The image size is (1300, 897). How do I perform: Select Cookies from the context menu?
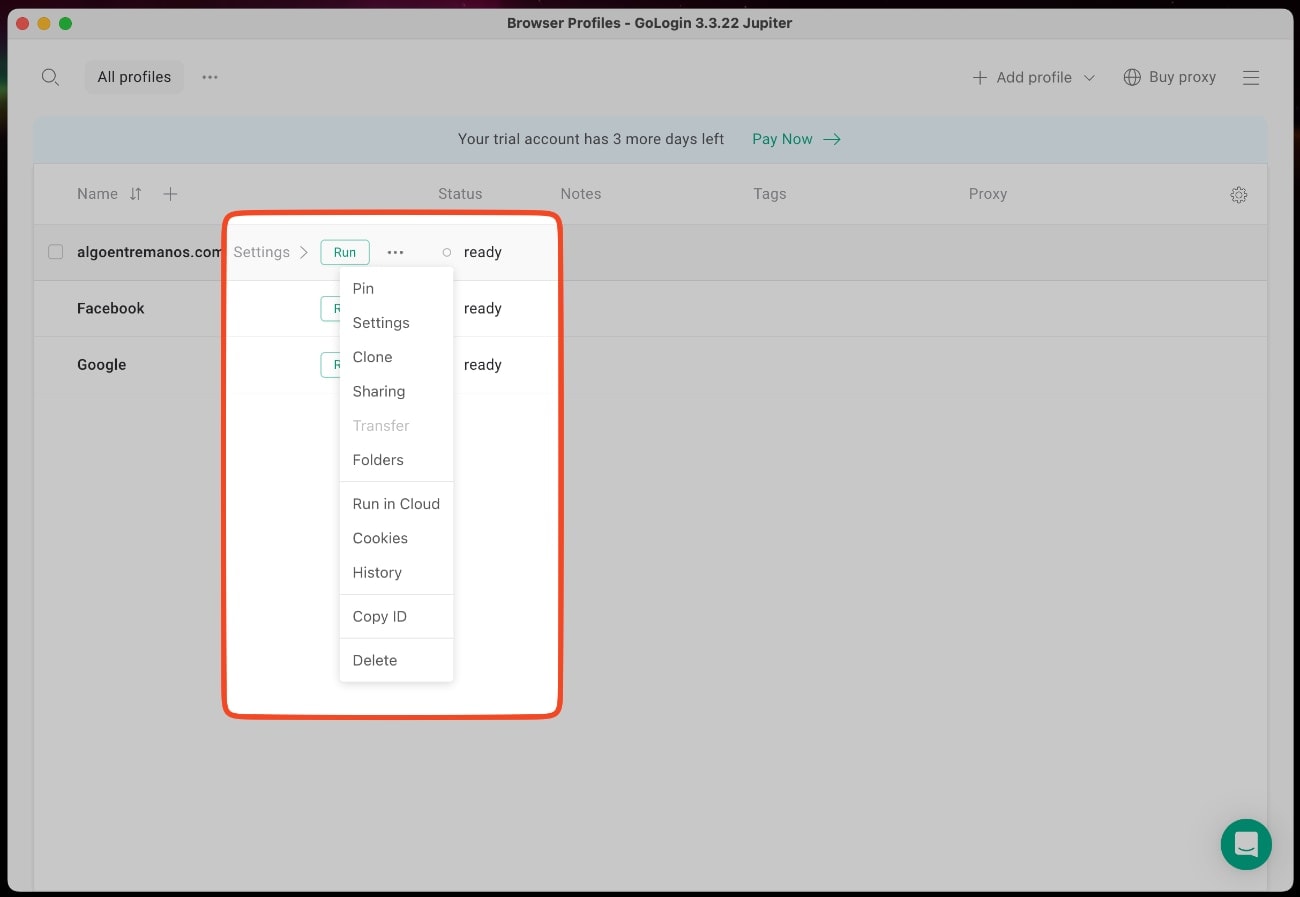(396, 538)
